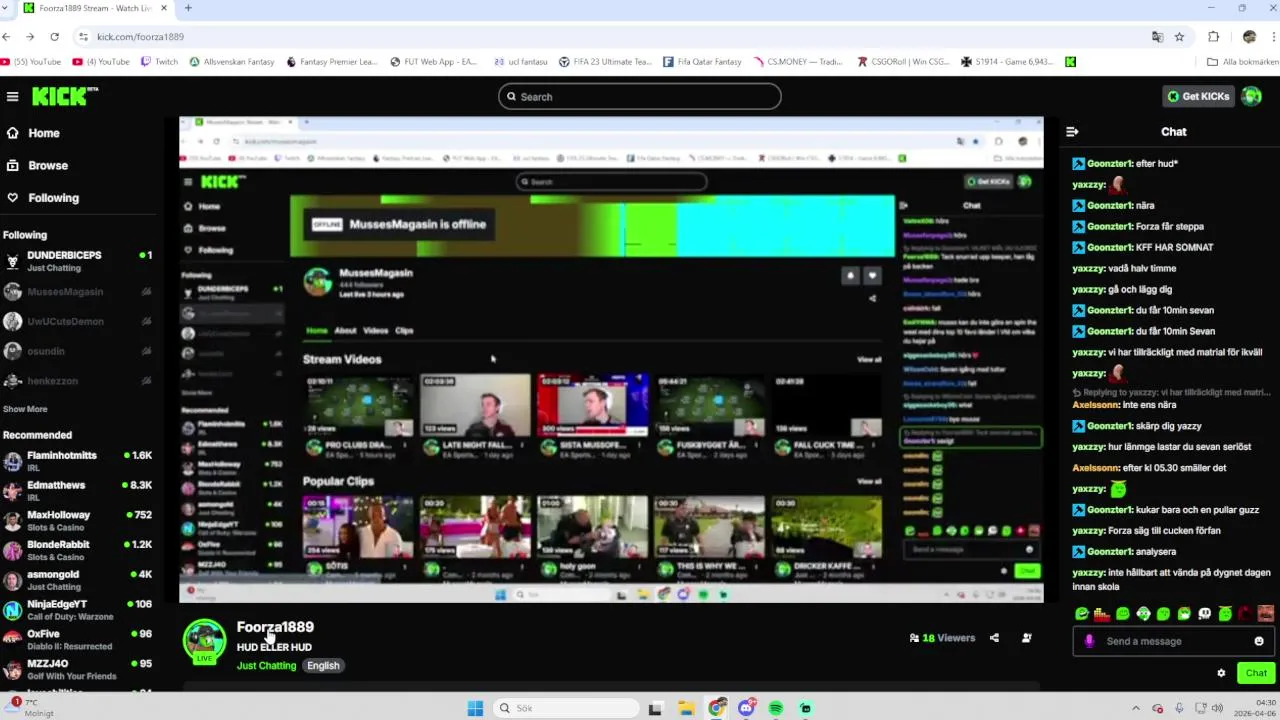Collapse the chat panel

coord(1072,132)
